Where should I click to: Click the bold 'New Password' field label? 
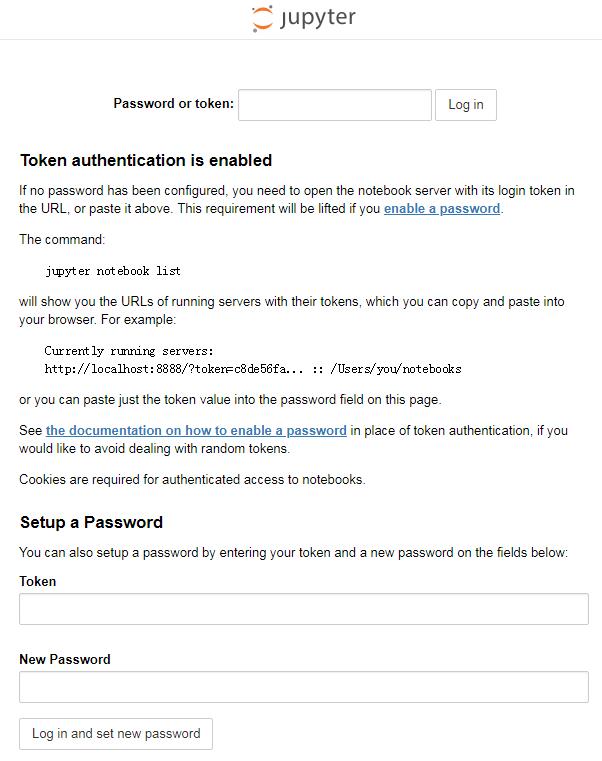point(65,659)
